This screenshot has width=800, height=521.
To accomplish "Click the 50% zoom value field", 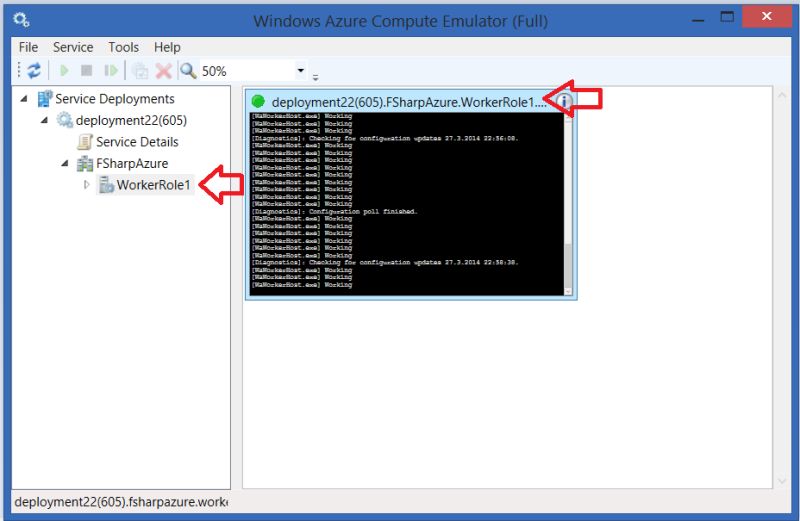I will click(x=246, y=70).
